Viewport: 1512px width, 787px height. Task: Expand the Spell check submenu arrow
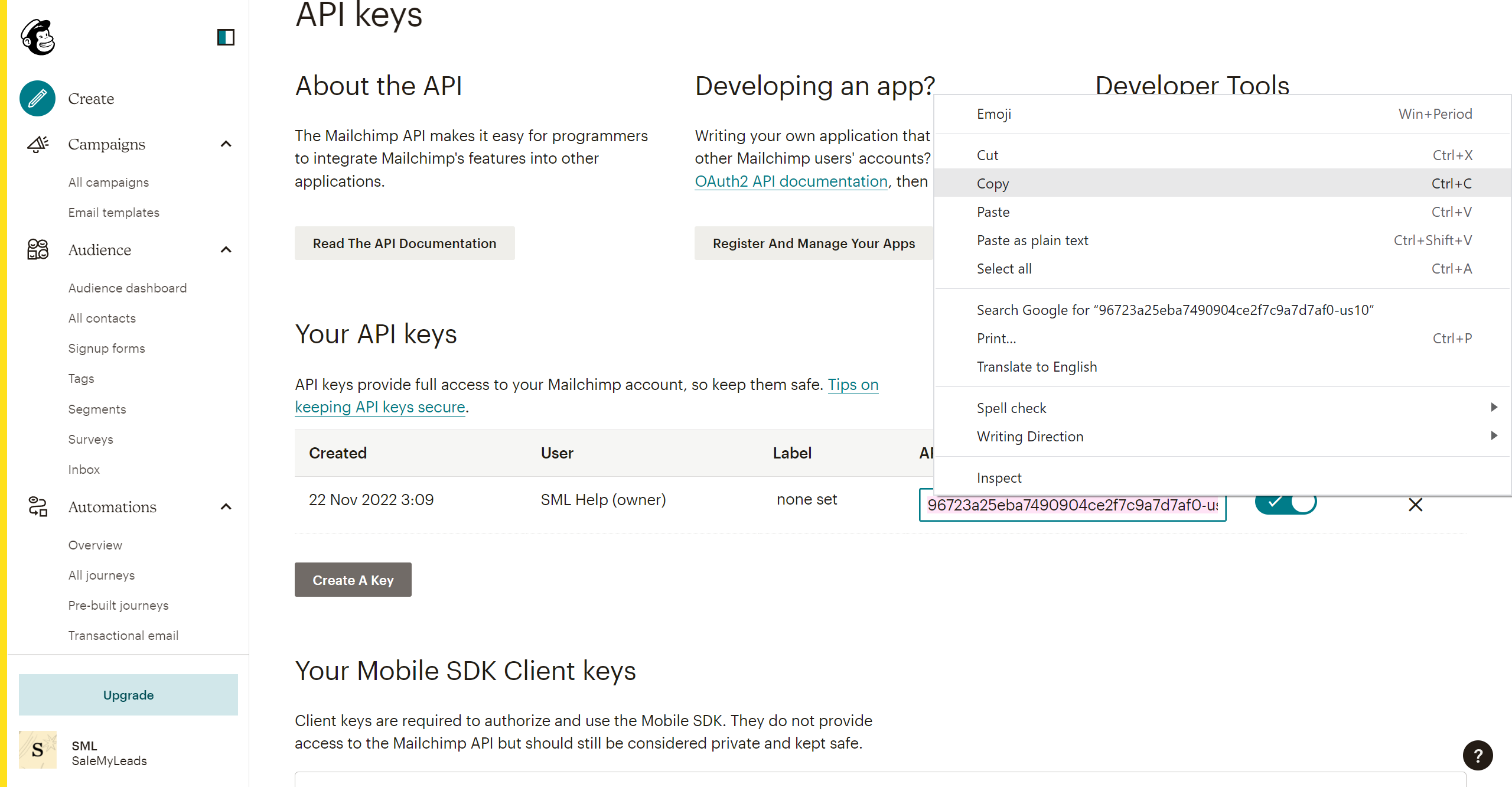[1494, 407]
